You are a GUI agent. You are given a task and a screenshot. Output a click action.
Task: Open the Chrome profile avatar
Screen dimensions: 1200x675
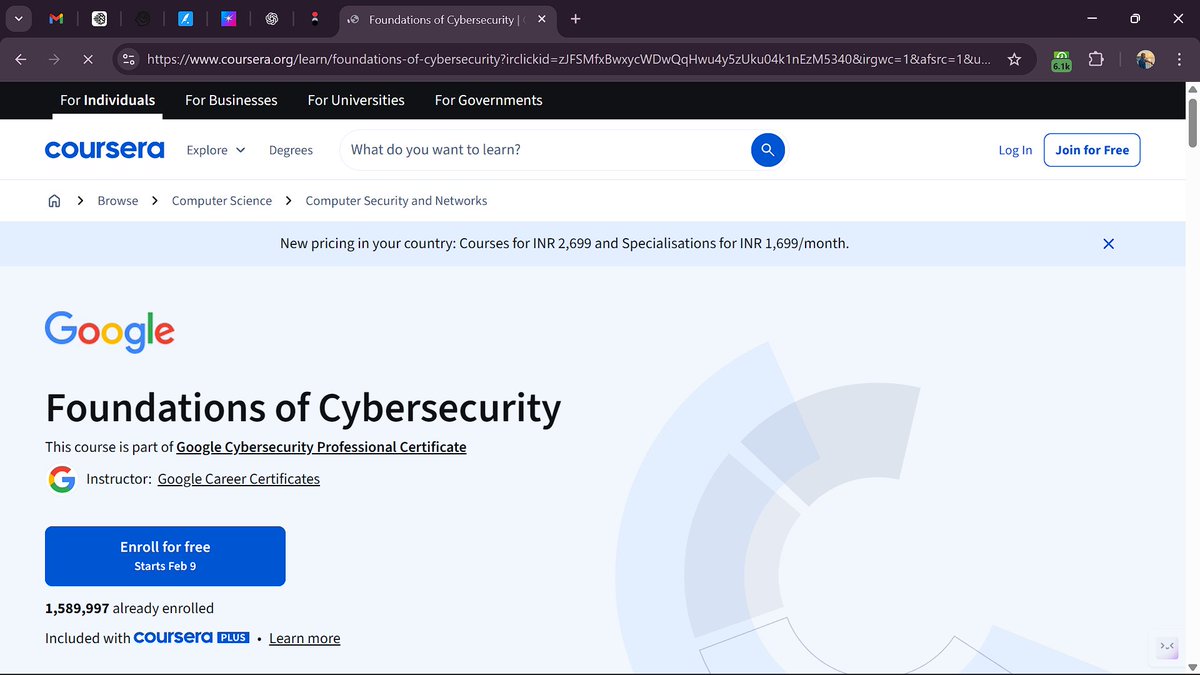tap(1145, 60)
